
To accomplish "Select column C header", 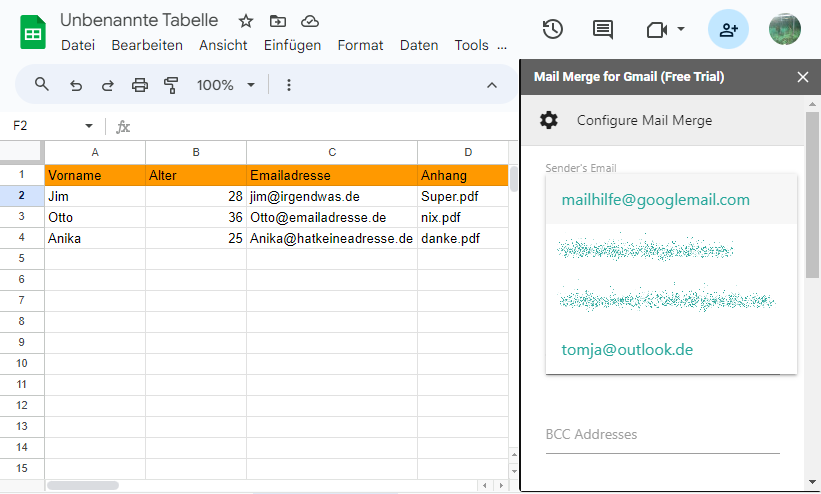I will pos(332,152).
